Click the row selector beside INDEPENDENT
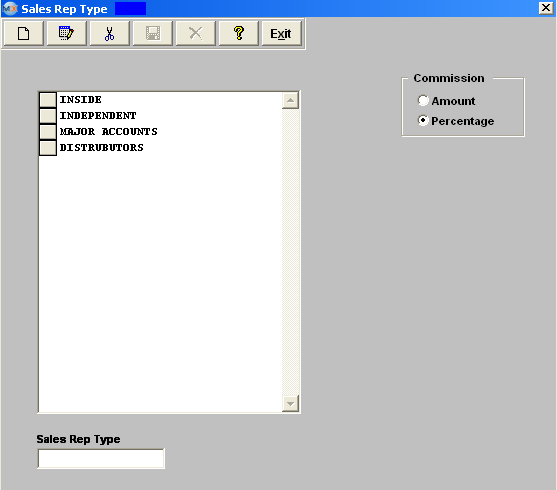This screenshot has height=490, width=557. (48, 116)
